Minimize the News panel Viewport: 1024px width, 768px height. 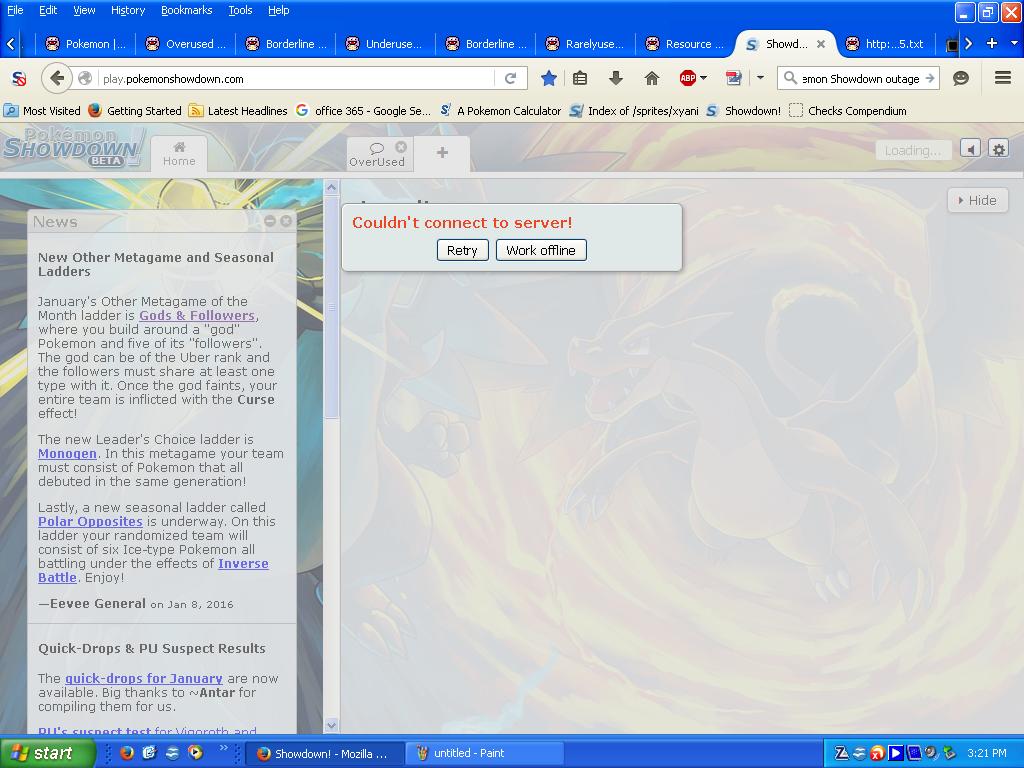tap(270, 221)
